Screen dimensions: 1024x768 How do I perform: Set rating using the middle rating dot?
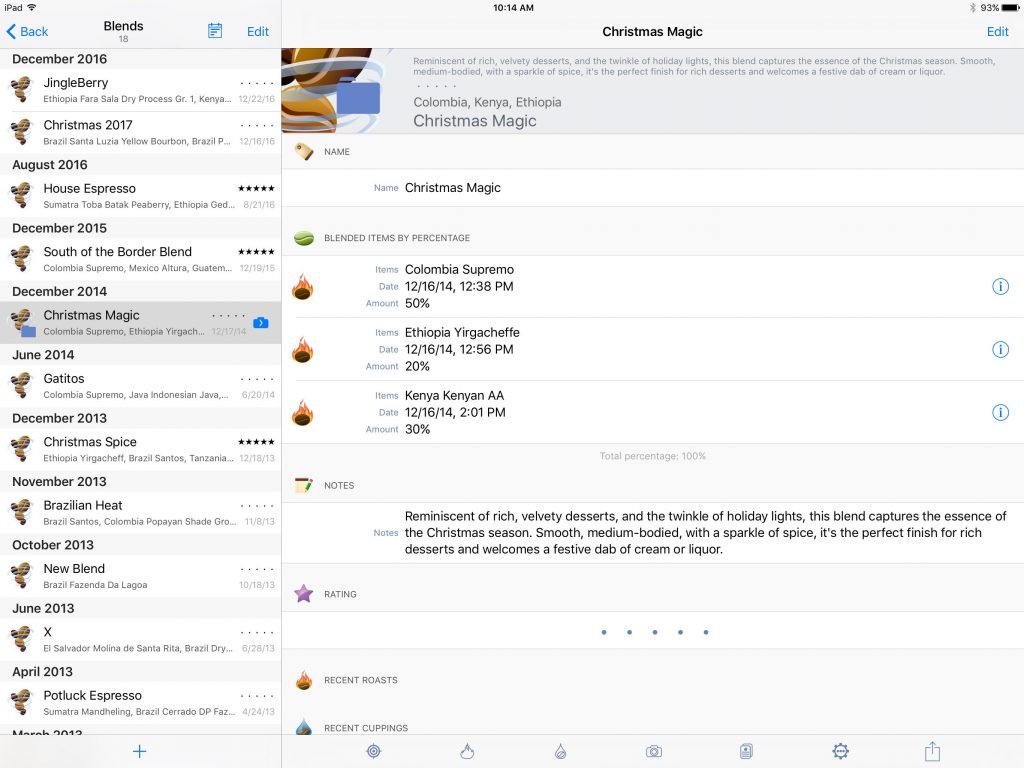(654, 632)
